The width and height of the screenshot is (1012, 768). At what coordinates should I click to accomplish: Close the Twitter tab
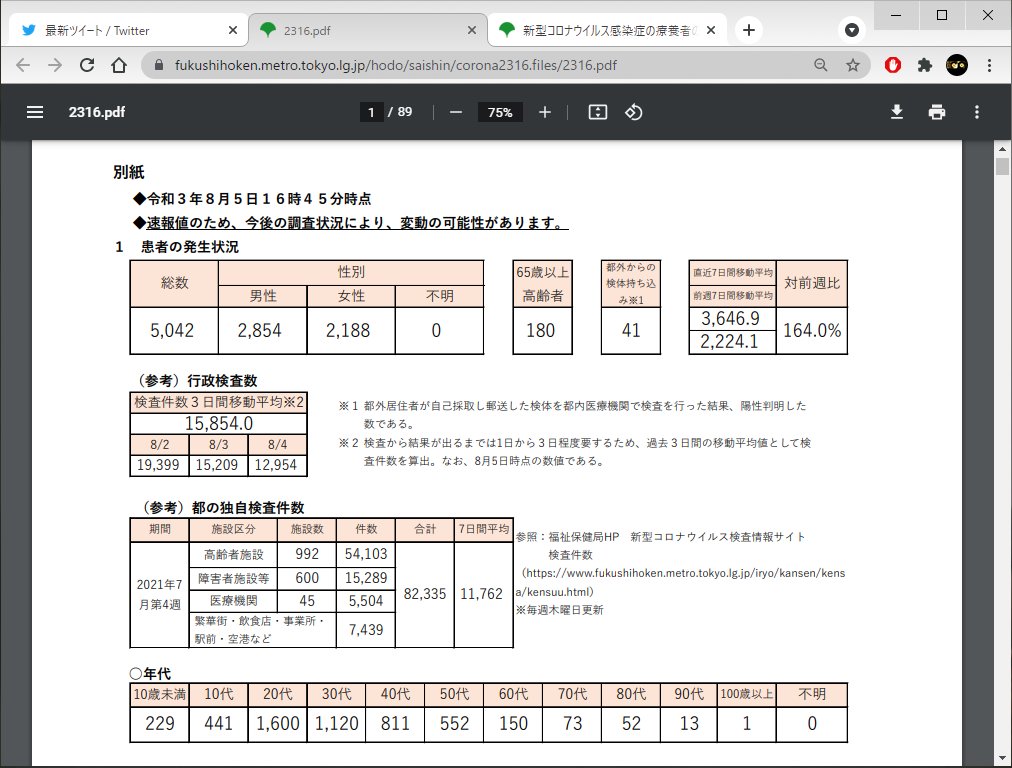[x=233, y=30]
